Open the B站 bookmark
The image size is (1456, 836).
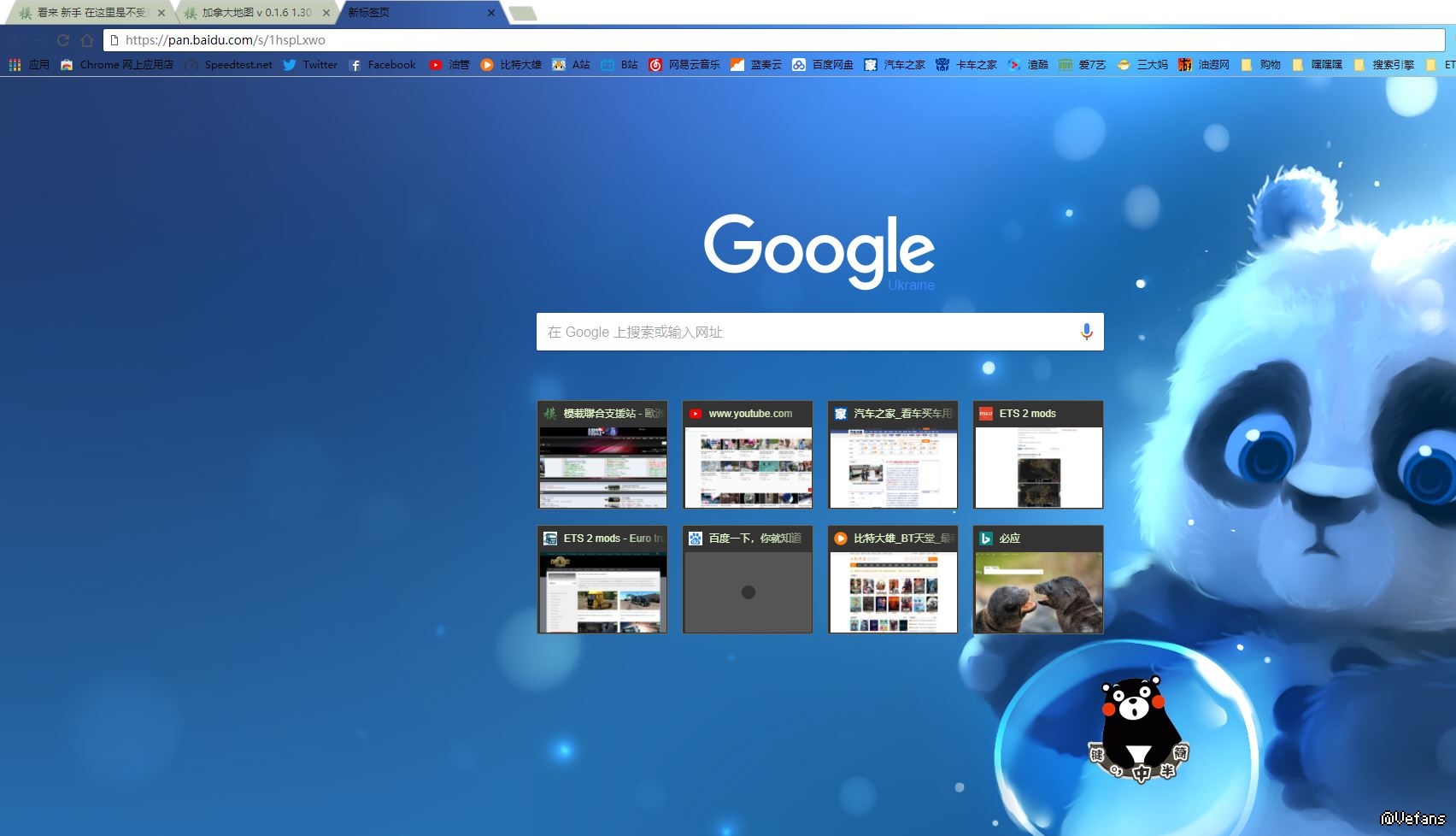pos(619,65)
